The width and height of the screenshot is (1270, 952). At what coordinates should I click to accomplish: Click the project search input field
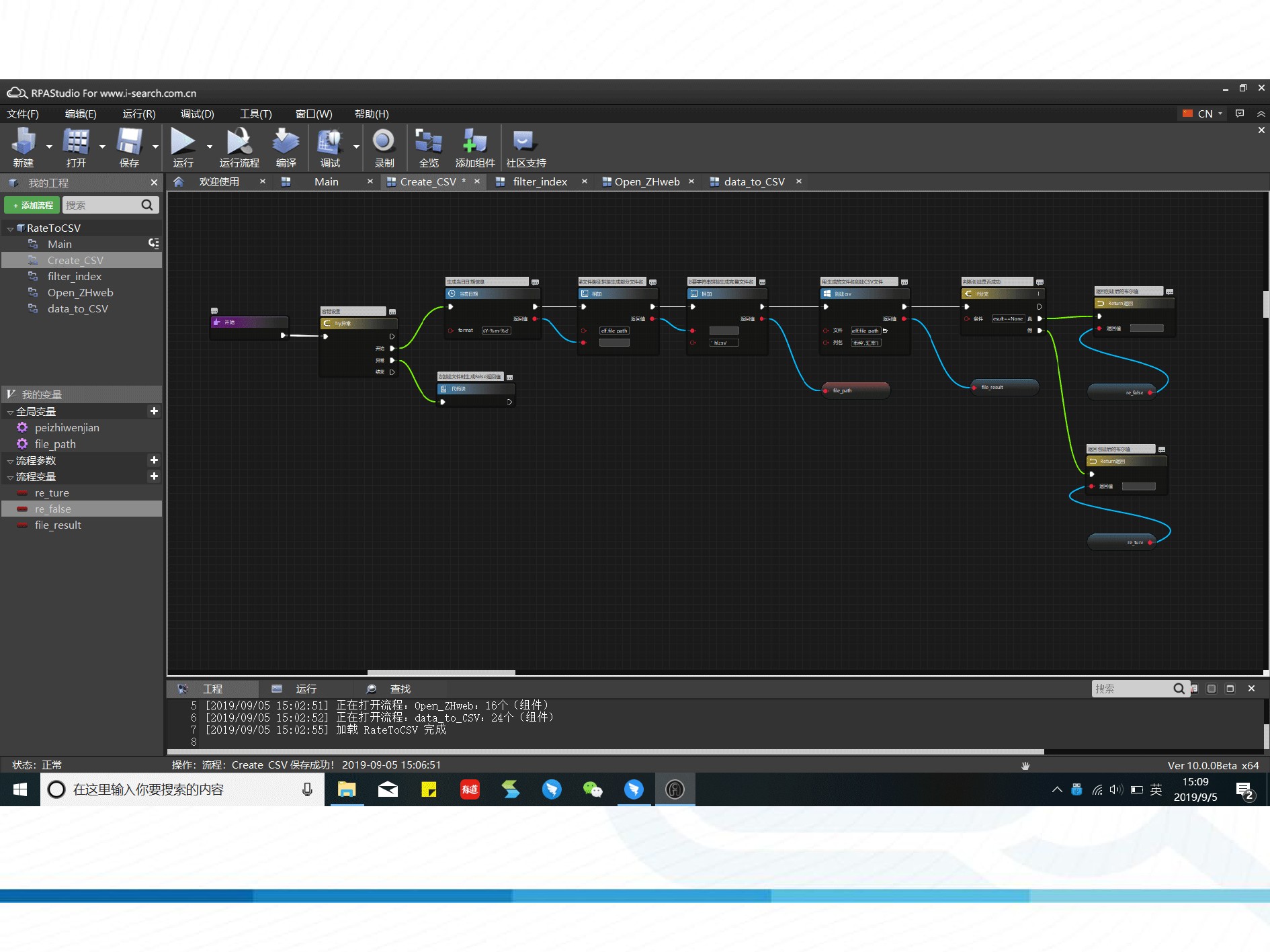pyautogui.click(x=101, y=205)
